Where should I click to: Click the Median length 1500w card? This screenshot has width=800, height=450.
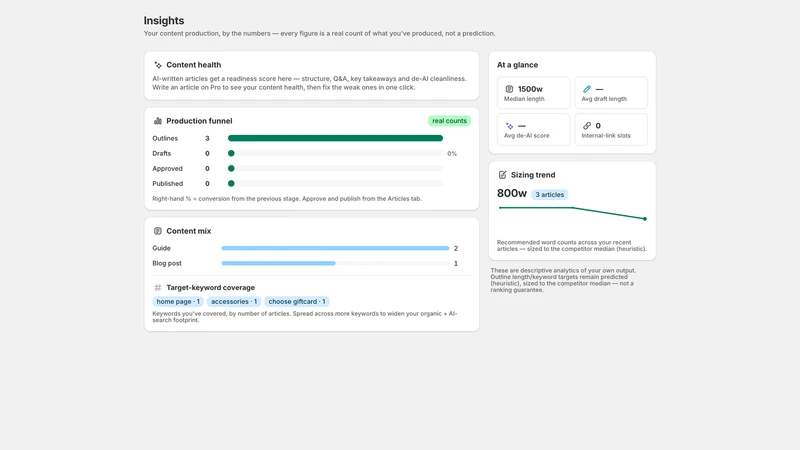point(533,93)
